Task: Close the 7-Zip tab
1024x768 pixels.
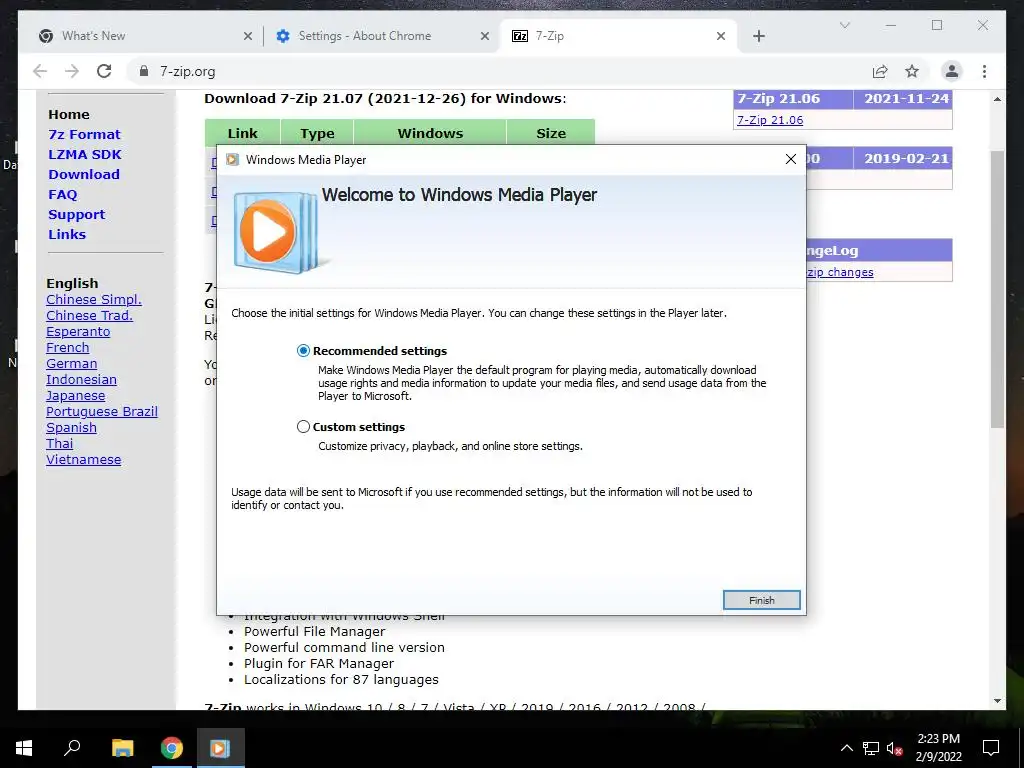Action: tap(720, 36)
